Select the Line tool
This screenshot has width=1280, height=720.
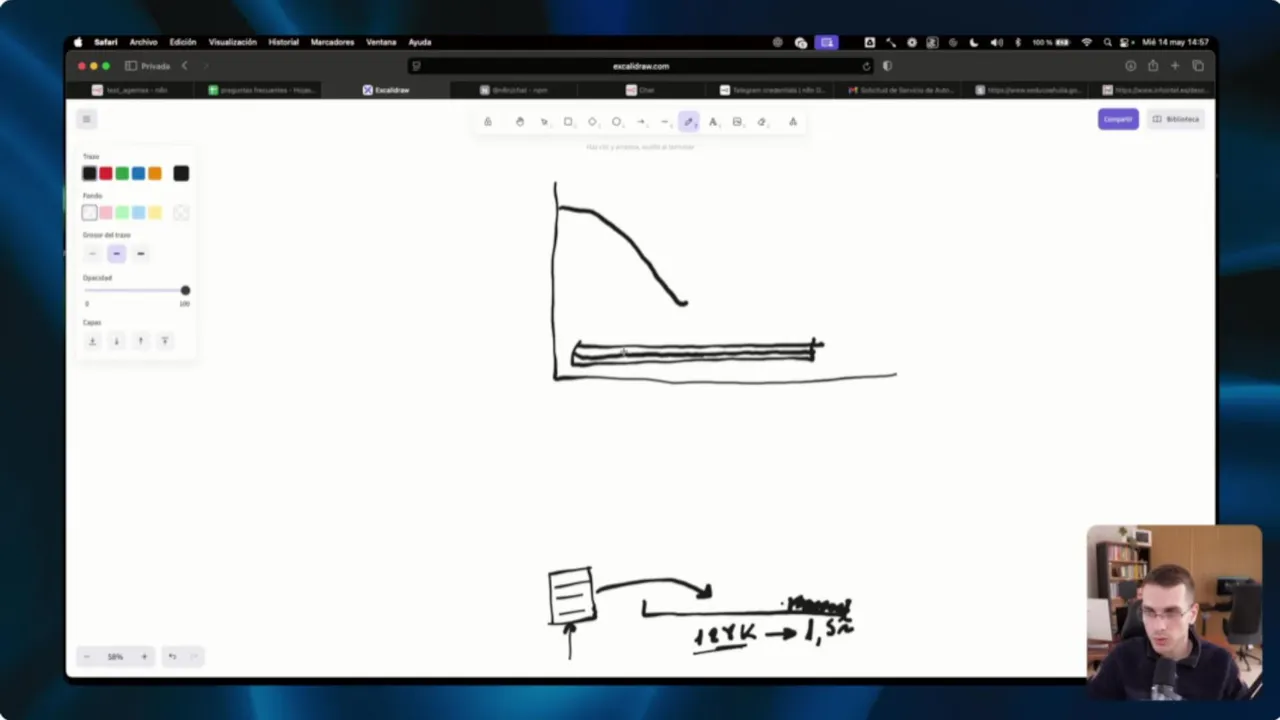[x=665, y=122]
